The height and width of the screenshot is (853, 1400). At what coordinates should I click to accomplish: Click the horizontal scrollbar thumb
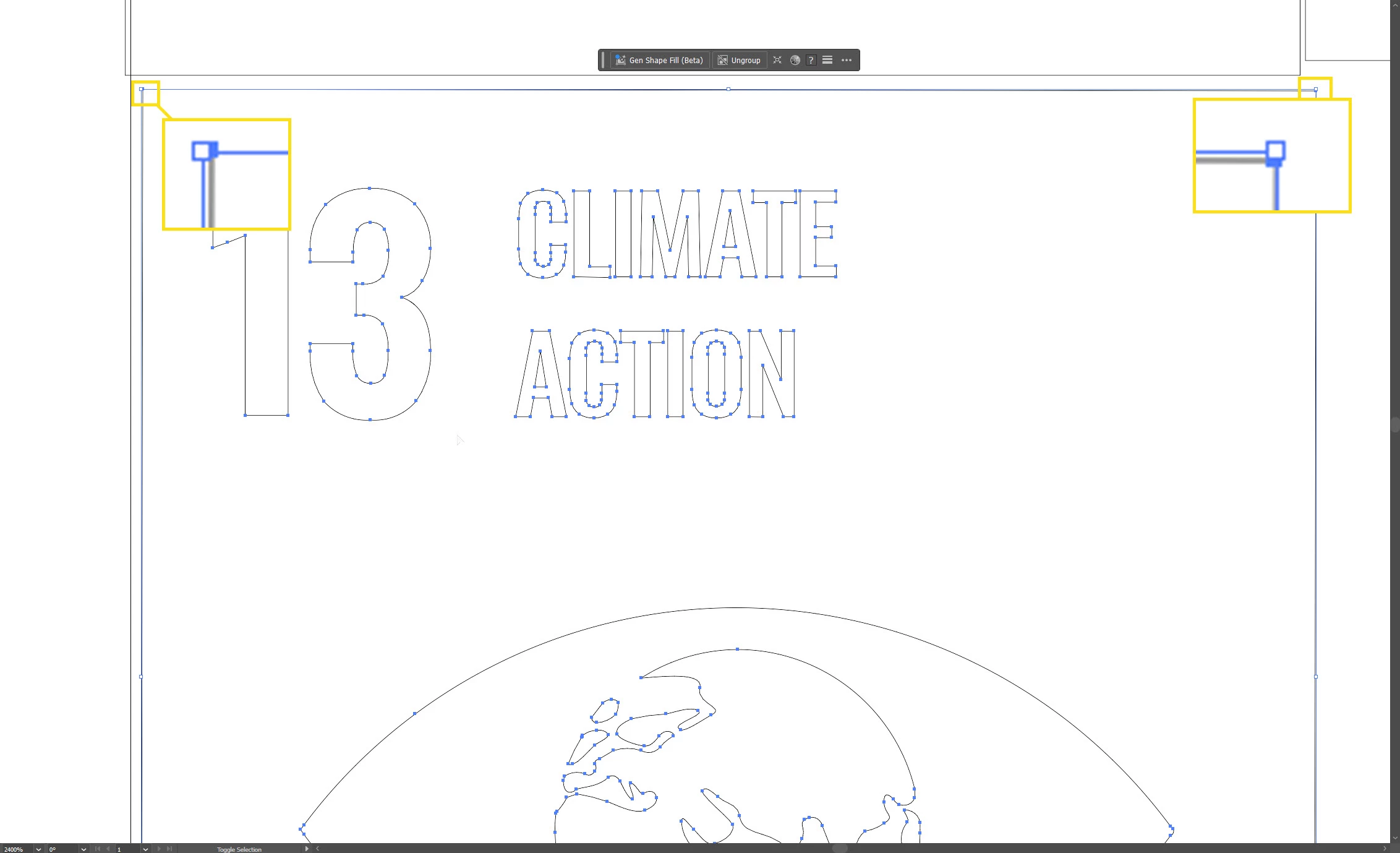click(x=839, y=849)
